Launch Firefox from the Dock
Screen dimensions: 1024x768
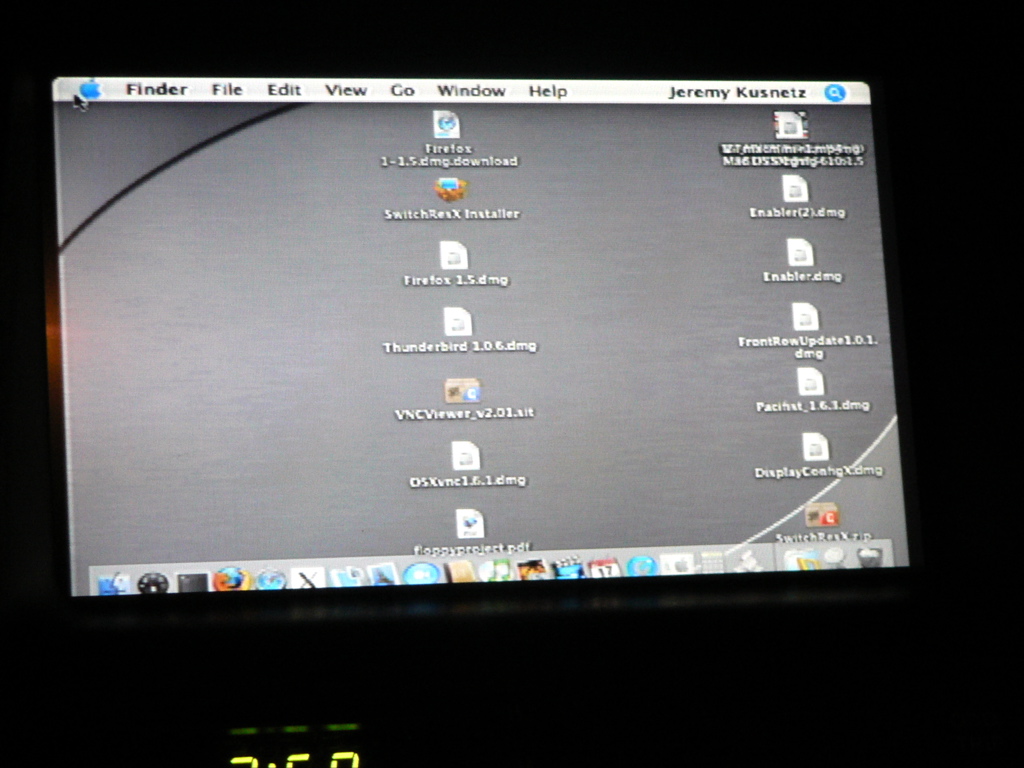(231, 580)
